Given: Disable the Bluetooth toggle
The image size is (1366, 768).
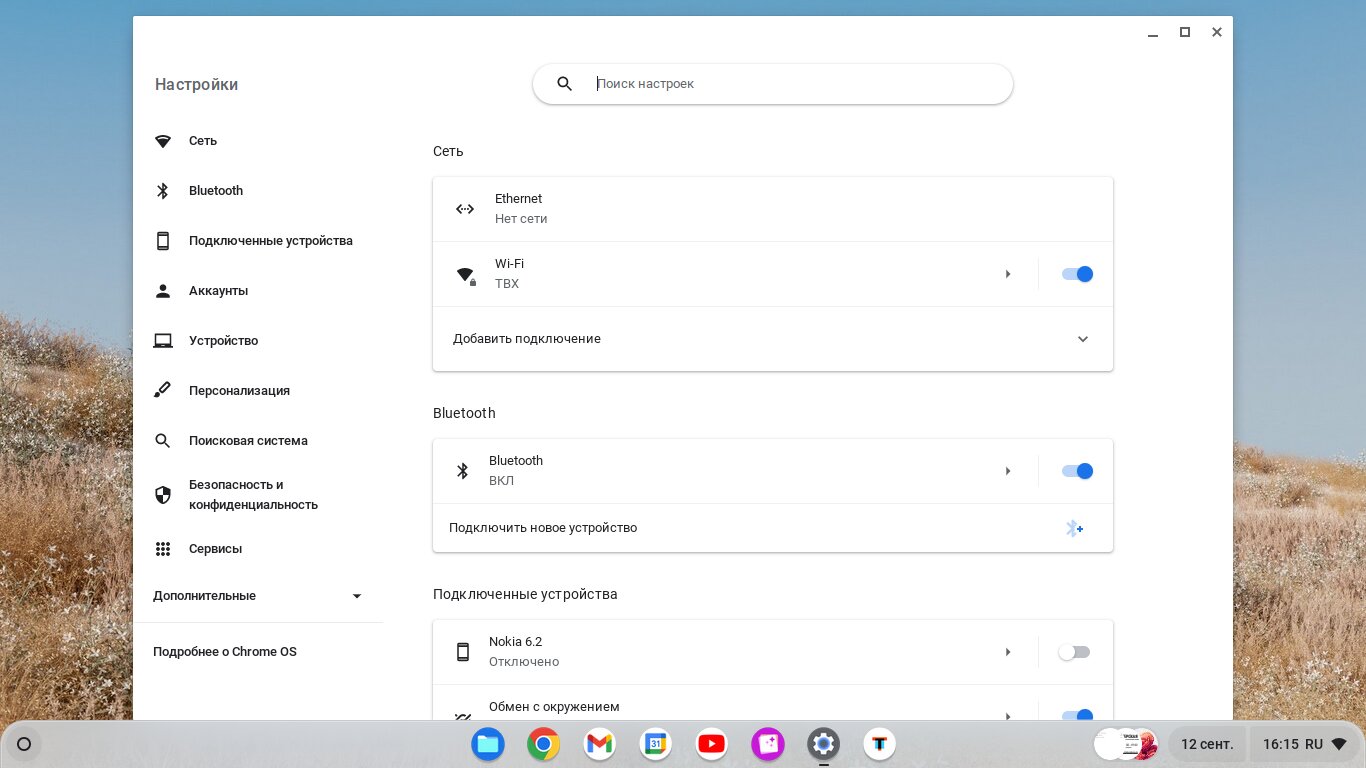Looking at the screenshot, I should pos(1077,471).
